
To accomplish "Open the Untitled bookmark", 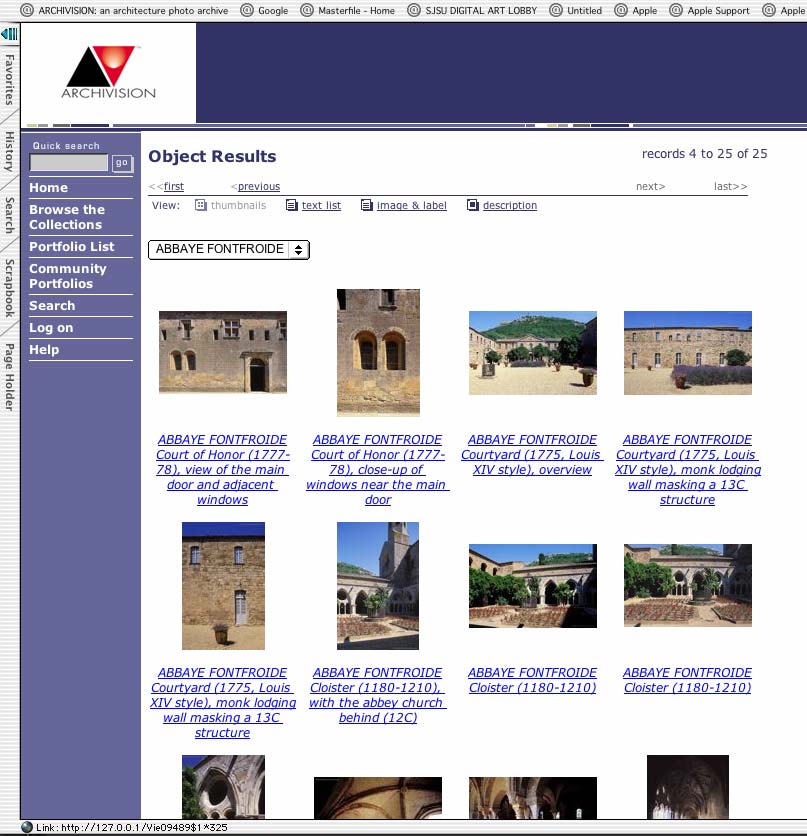I will pyautogui.click(x=576, y=10).
